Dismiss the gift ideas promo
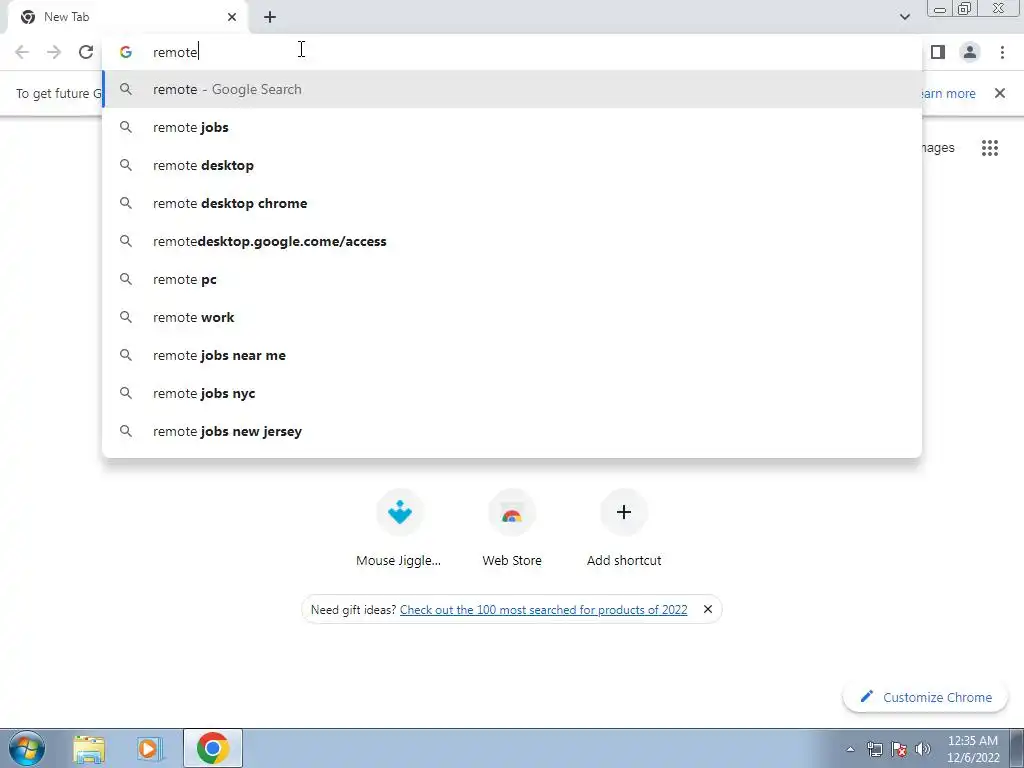Image resolution: width=1024 pixels, height=768 pixels. pyautogui.click(x=707, y=609)
